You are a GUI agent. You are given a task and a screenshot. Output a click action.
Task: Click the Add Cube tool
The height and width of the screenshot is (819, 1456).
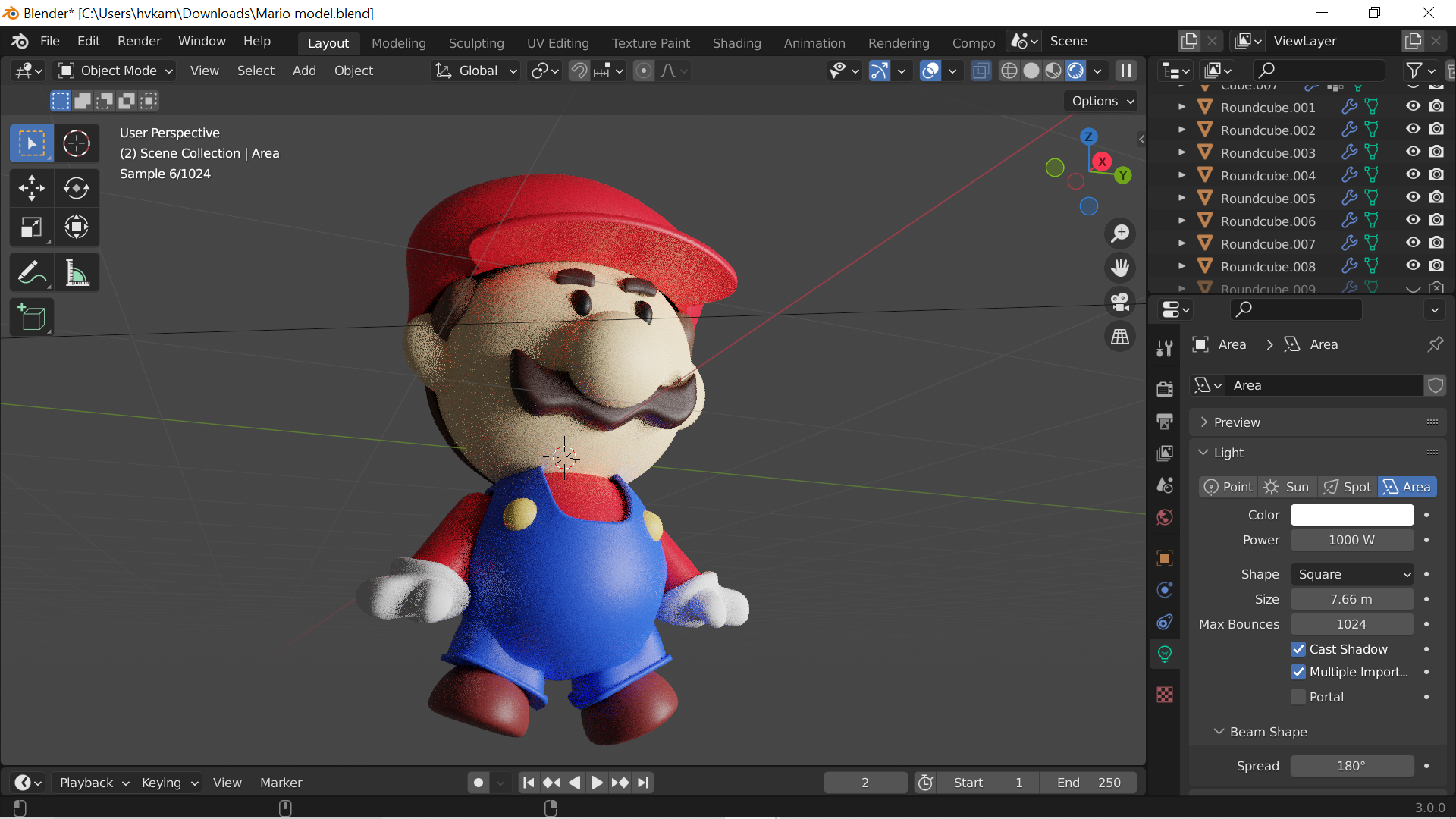(x=31, y=317)
